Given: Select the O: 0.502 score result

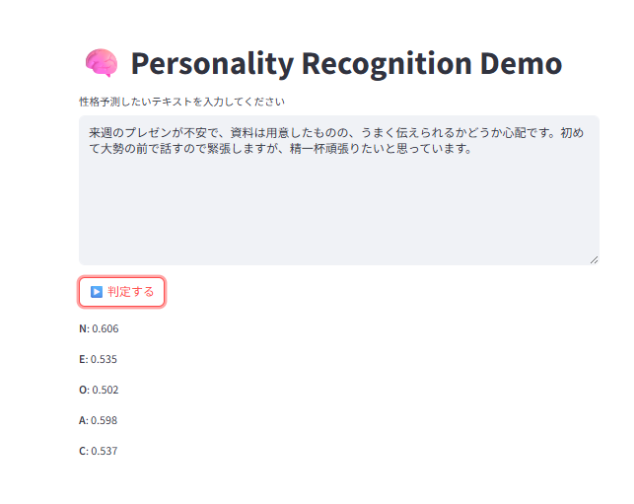Looking at the screenshot, I should [x=99, y=390].
